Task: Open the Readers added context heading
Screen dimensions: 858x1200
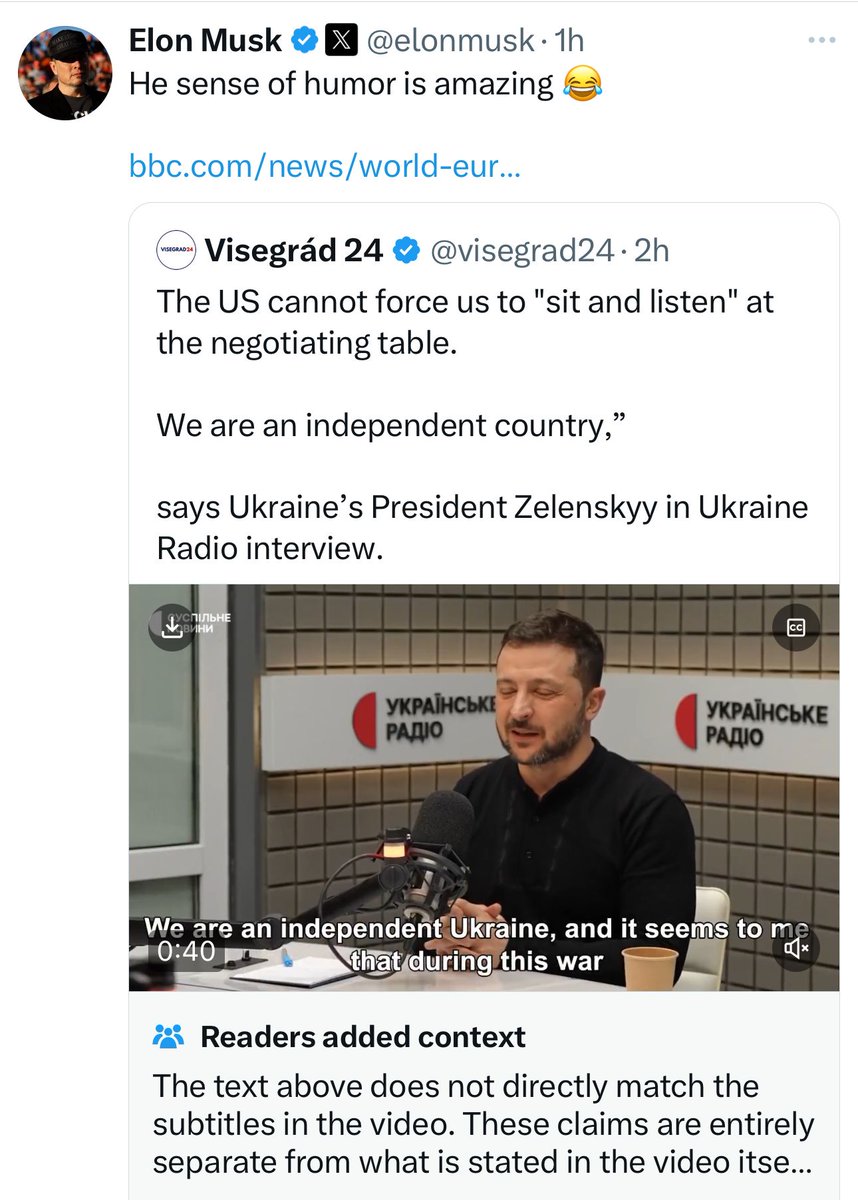Action: [x=363, y=1037]
